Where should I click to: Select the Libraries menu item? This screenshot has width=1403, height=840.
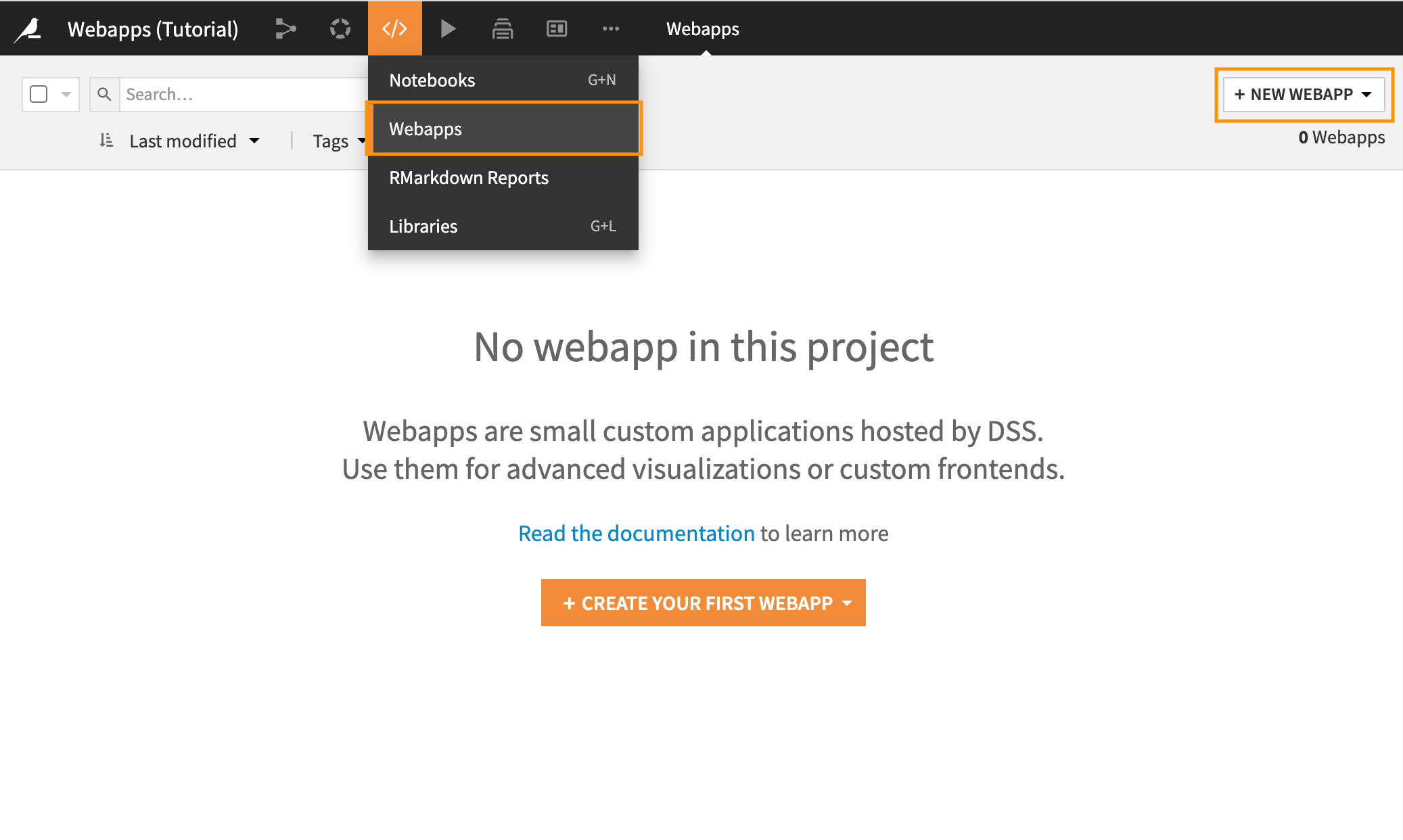click(x=423, y=226)
